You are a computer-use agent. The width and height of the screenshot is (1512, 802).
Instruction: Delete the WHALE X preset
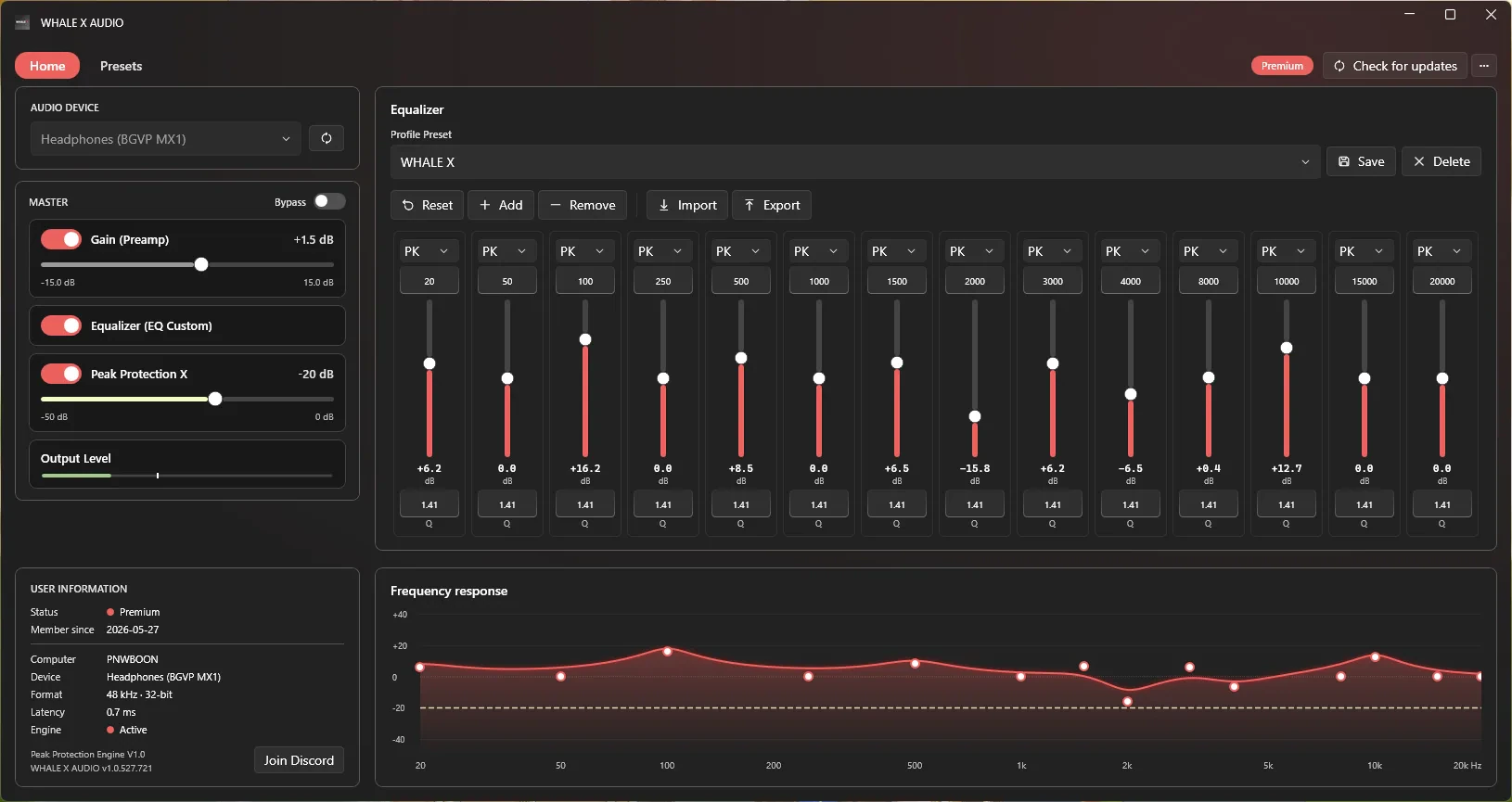point(1442,161)
